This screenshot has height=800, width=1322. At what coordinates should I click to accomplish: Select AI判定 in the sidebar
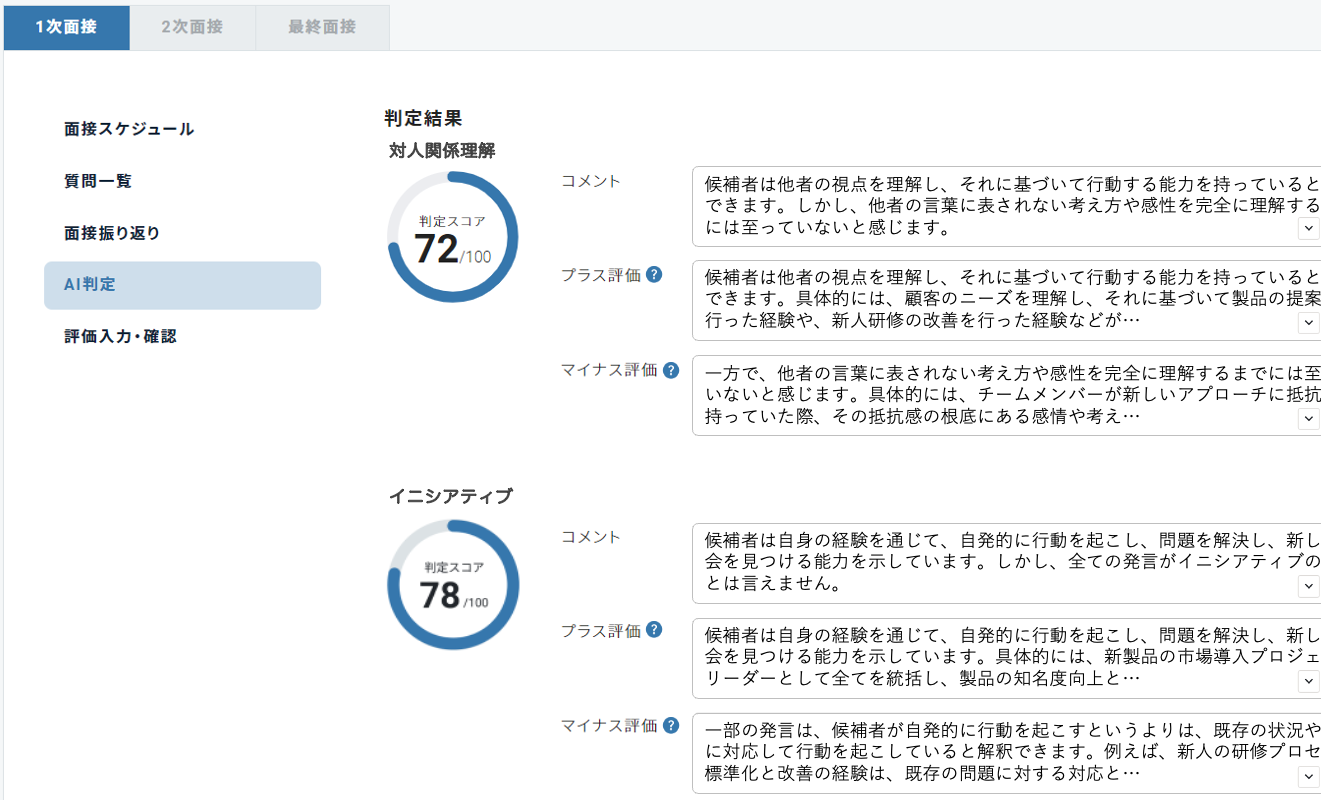pyautogui.click(x=182, y=285)
